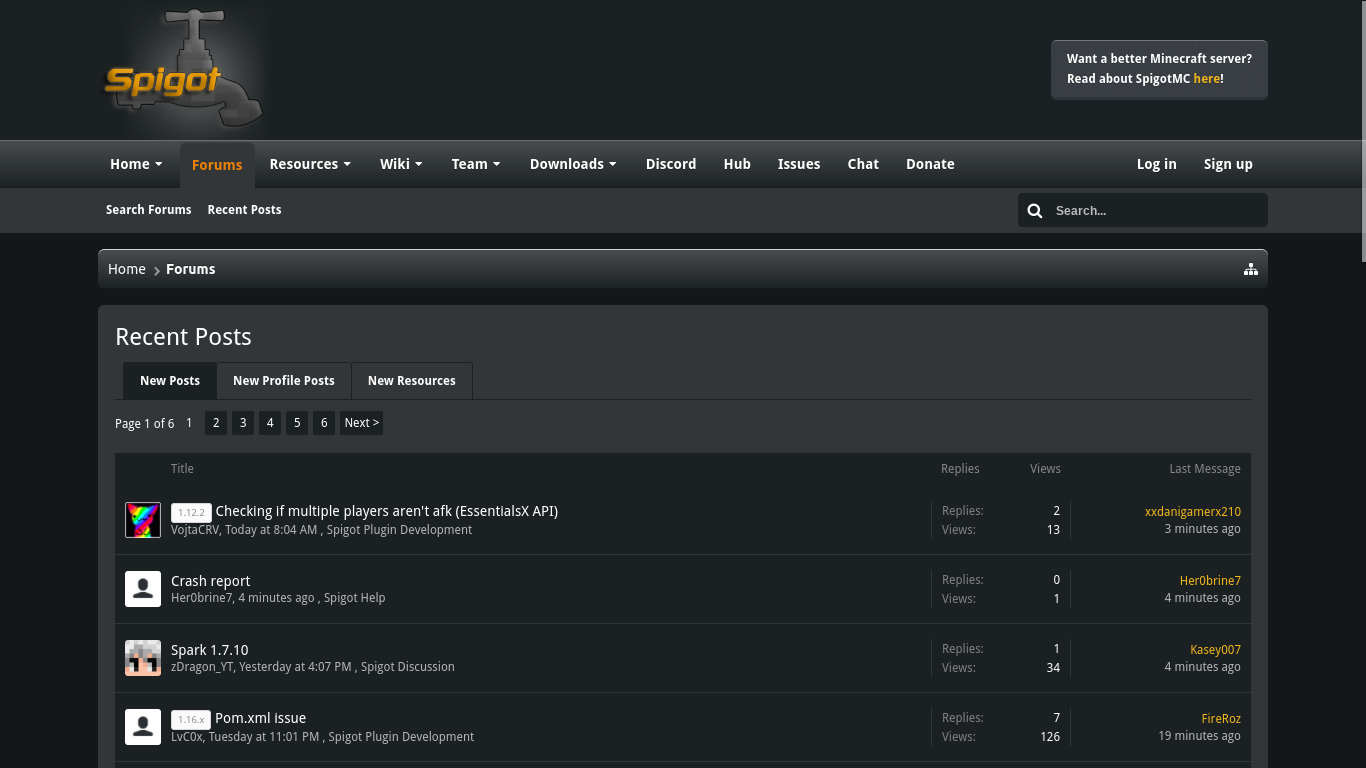
Task: Sort threads by Title column header
Action: (x=182, y=469)
